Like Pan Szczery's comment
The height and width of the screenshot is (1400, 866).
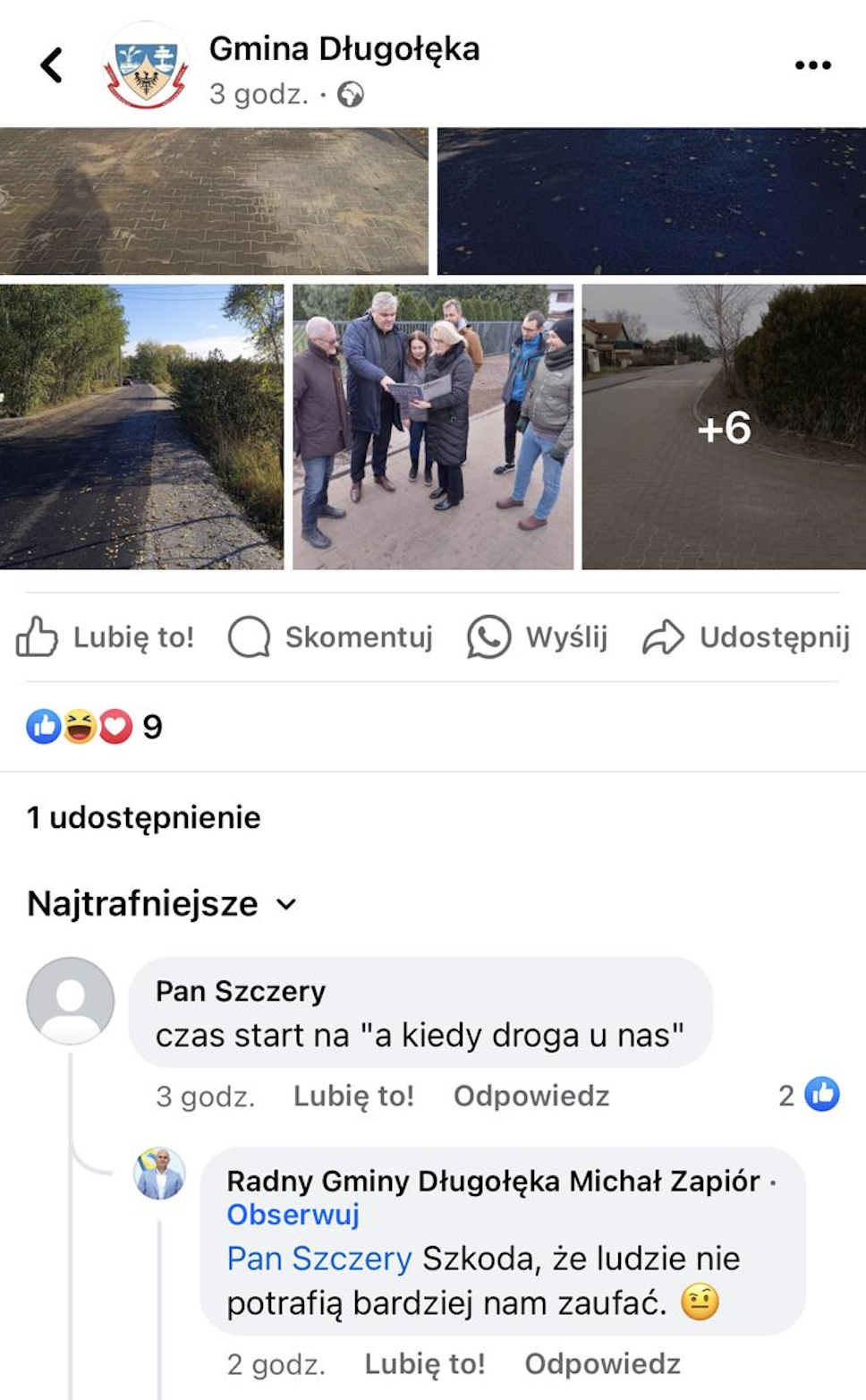pos(353,1096)
